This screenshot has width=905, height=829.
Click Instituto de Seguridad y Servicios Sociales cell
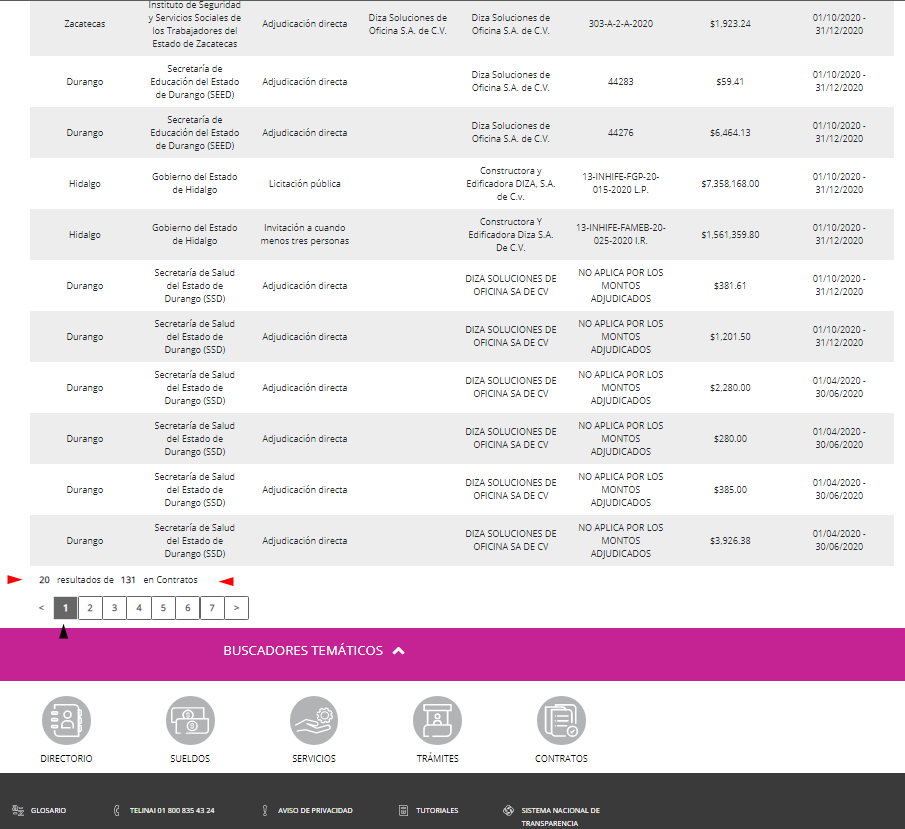coord(195,24)
